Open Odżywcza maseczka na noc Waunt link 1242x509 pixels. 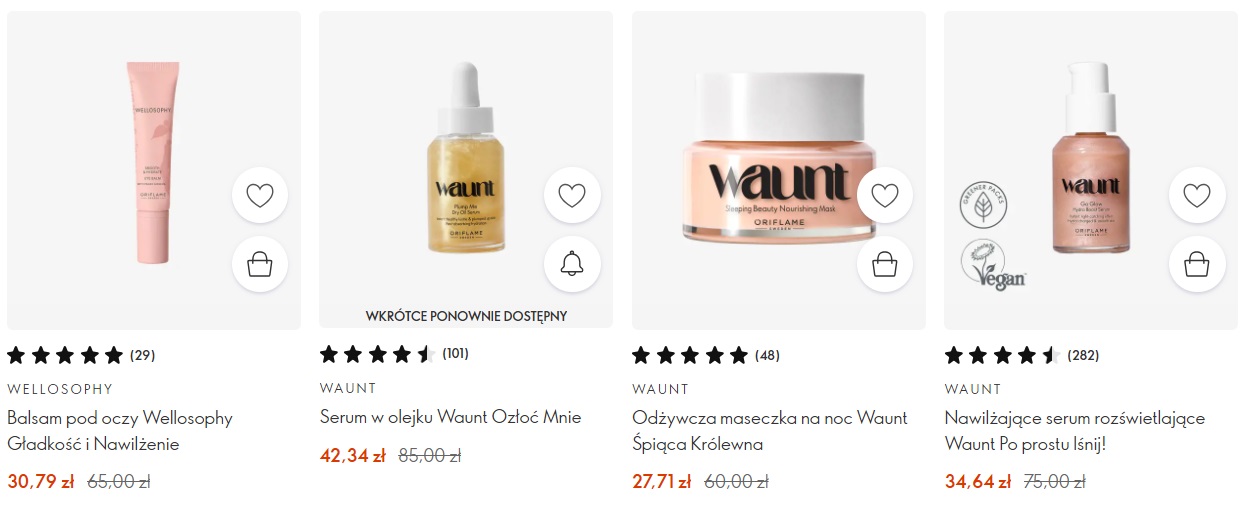[x=770, y=431]
